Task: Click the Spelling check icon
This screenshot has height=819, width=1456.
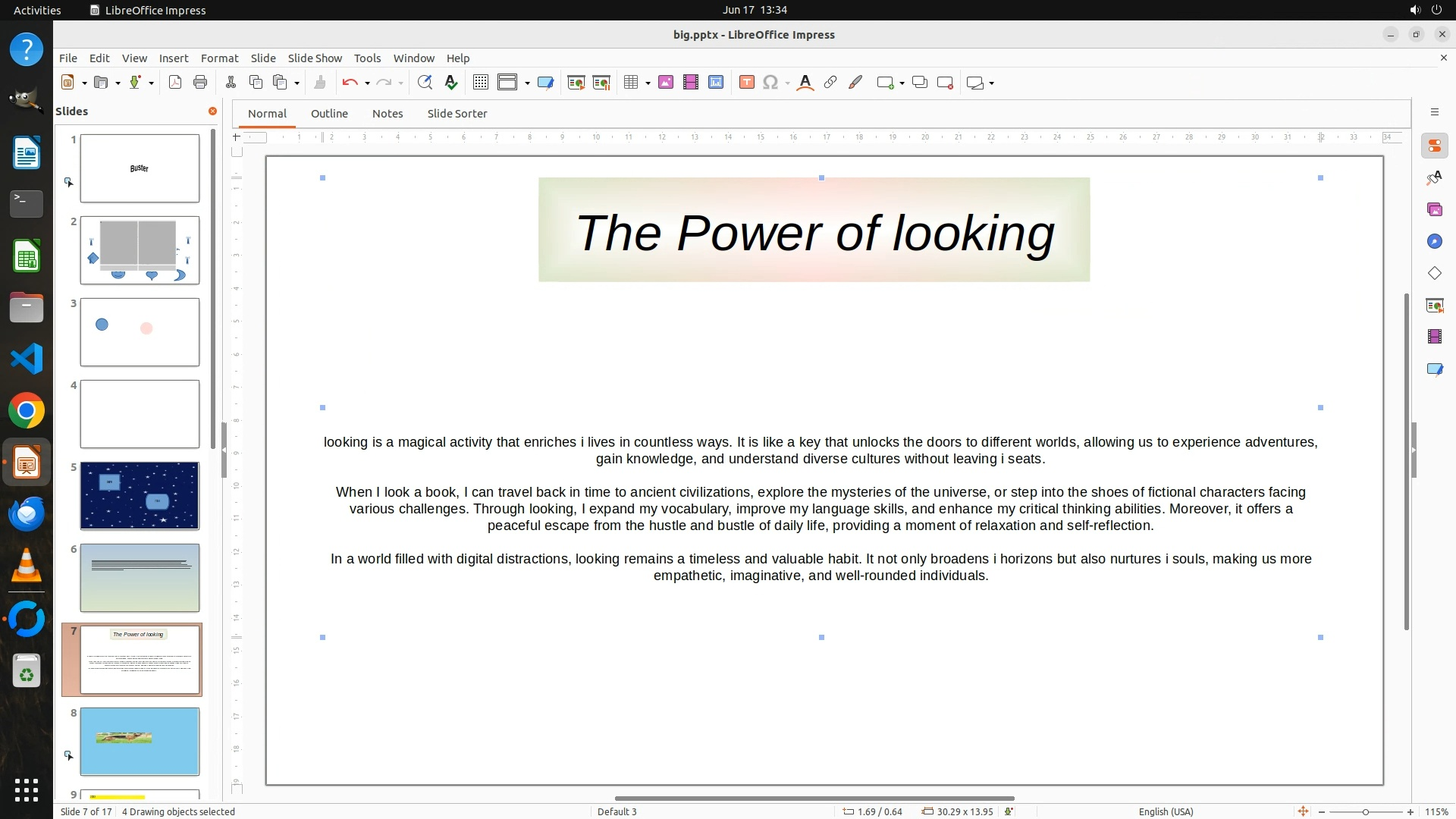Action: 451,83
